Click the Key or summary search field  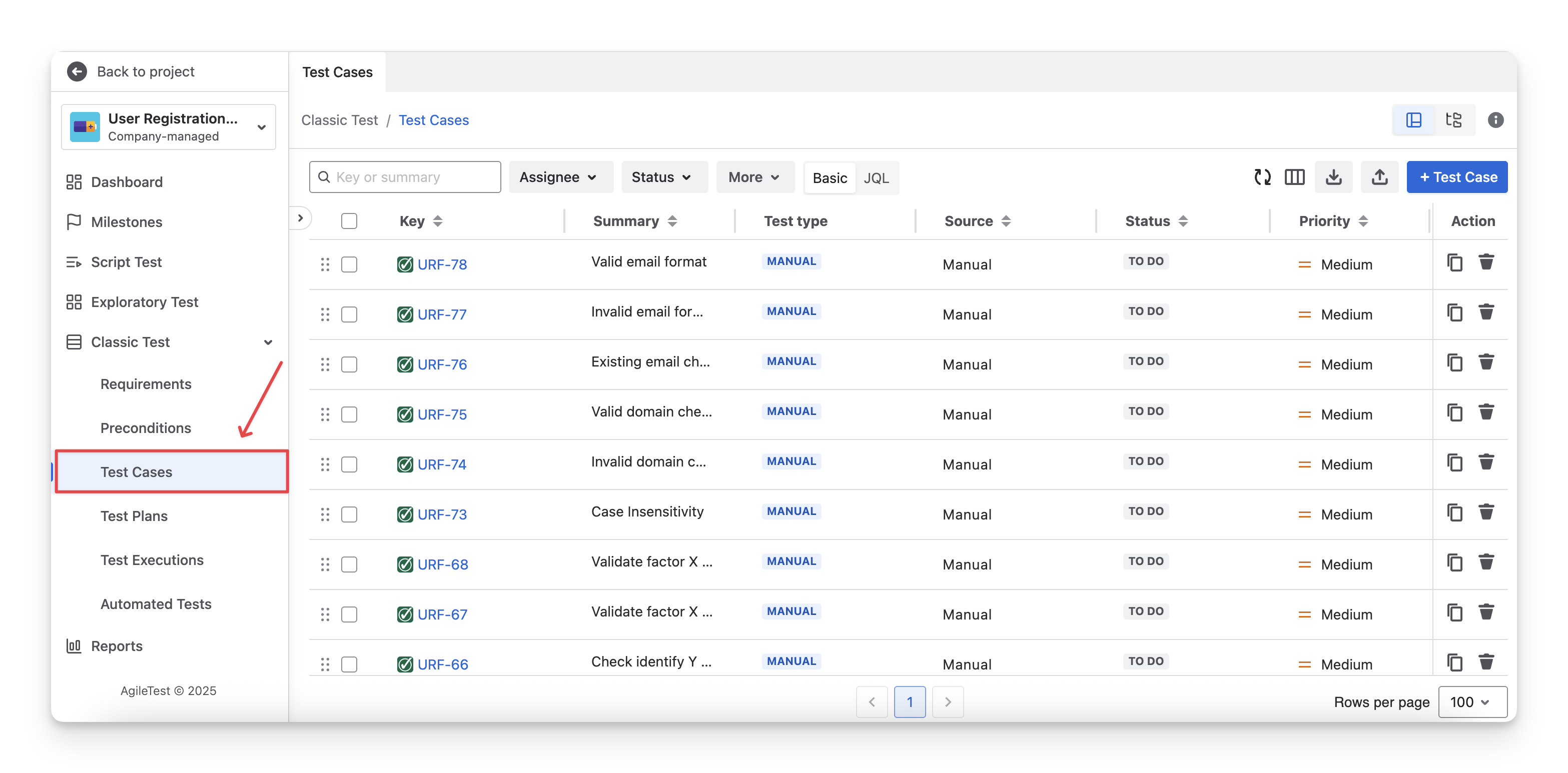tap(405, 177)
